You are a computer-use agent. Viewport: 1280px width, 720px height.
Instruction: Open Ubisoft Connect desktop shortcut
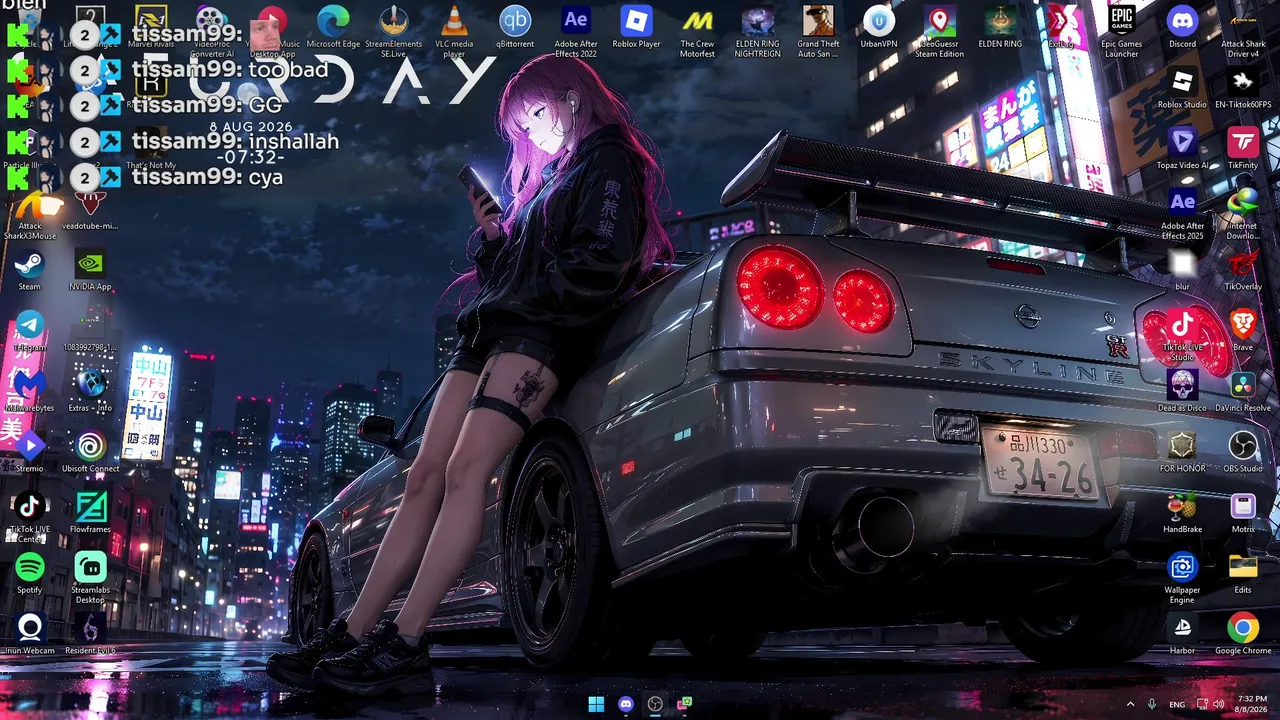pyautogui.click(x=90, y=453)
